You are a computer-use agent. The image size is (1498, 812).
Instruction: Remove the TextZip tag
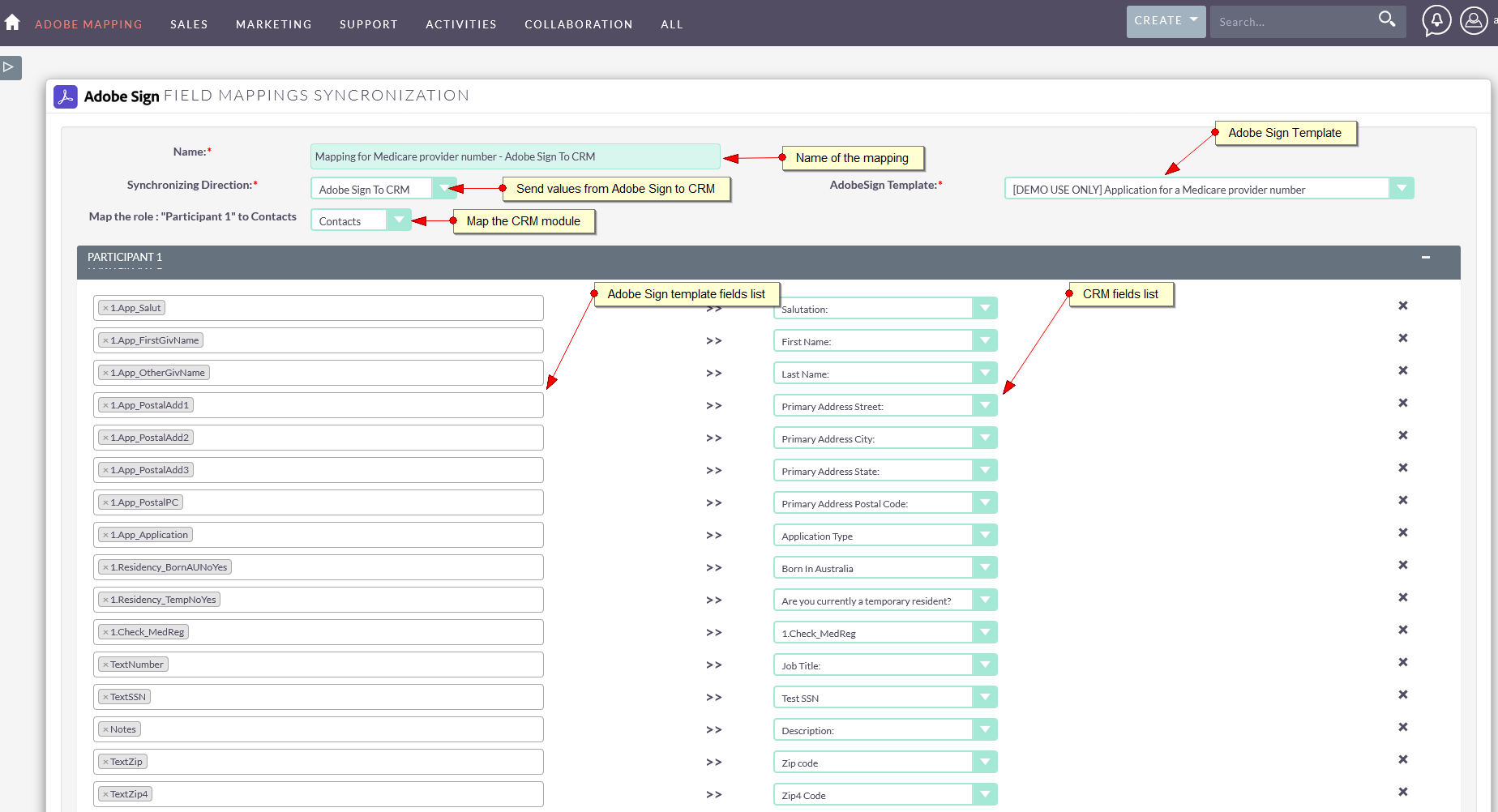click(x=105, y=762)
